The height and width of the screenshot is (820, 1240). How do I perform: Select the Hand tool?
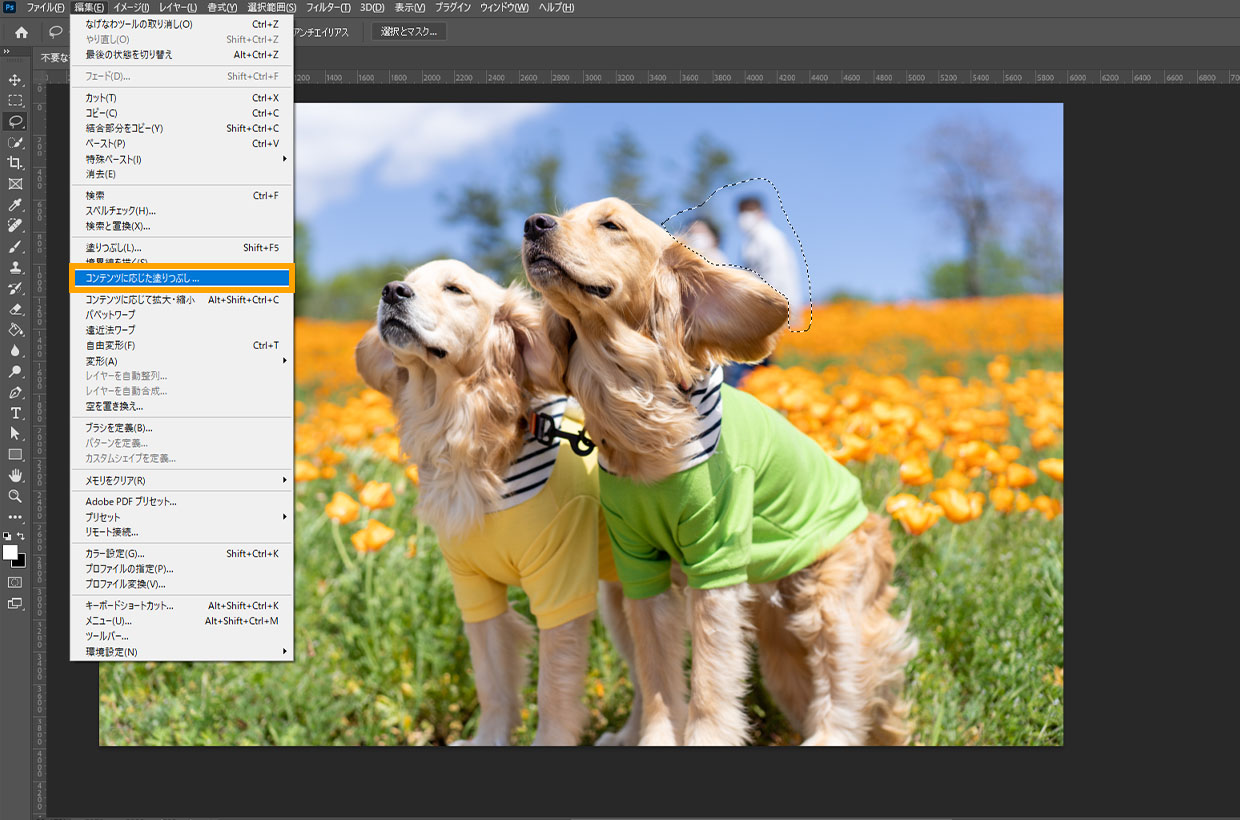pos(15,475)
